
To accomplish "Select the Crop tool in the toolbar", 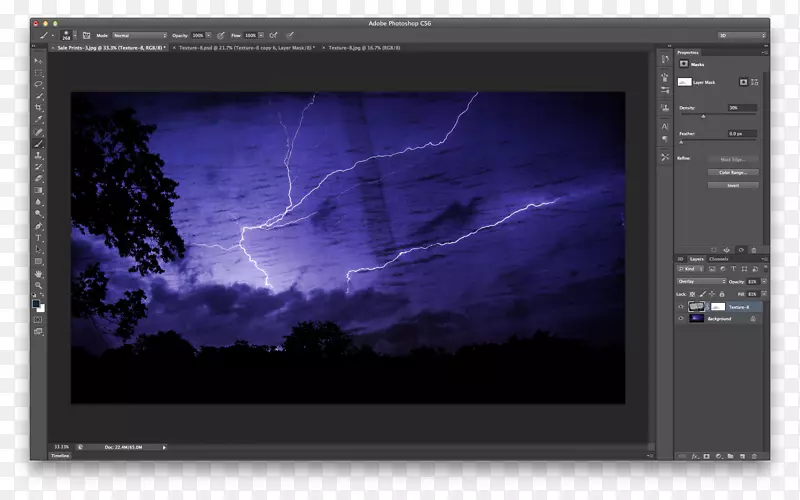I will click(x=39, y=107).
